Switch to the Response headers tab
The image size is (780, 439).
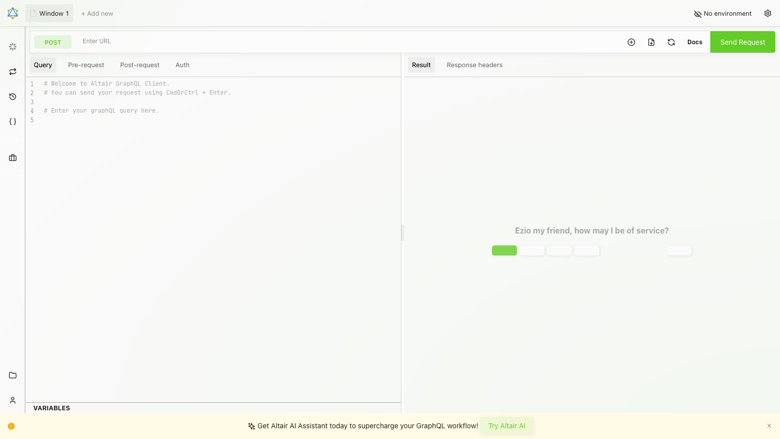point(474,65)
